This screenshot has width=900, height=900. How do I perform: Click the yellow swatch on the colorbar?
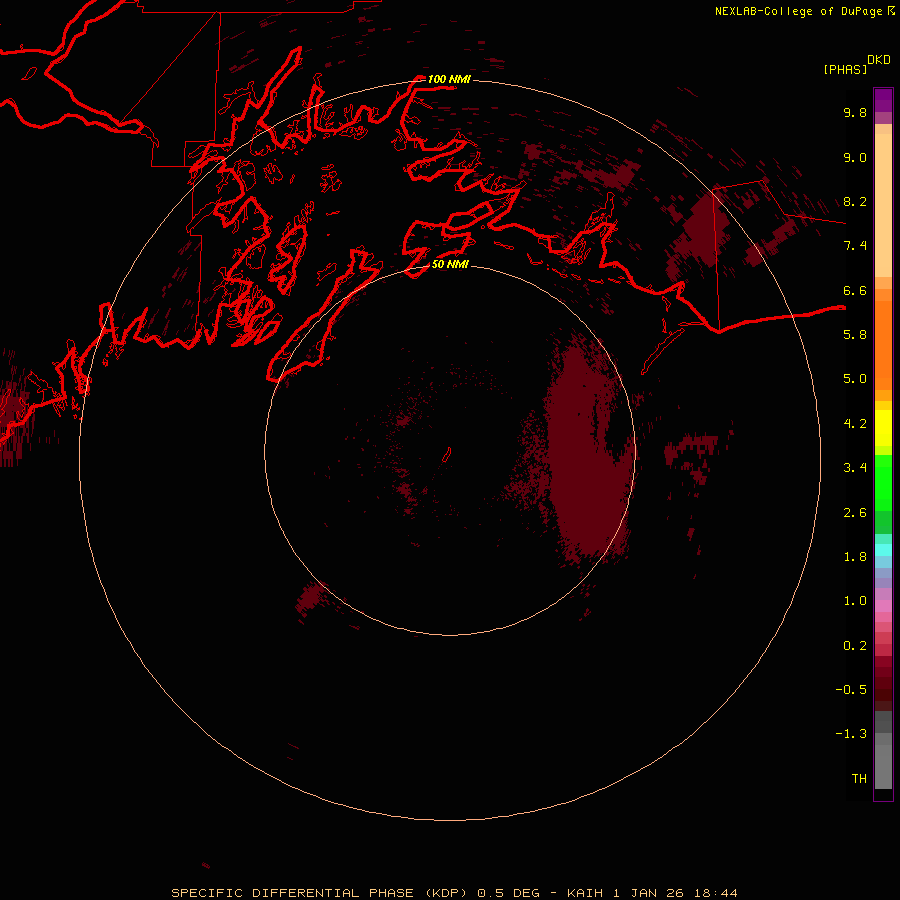click(x=883, y=428)
